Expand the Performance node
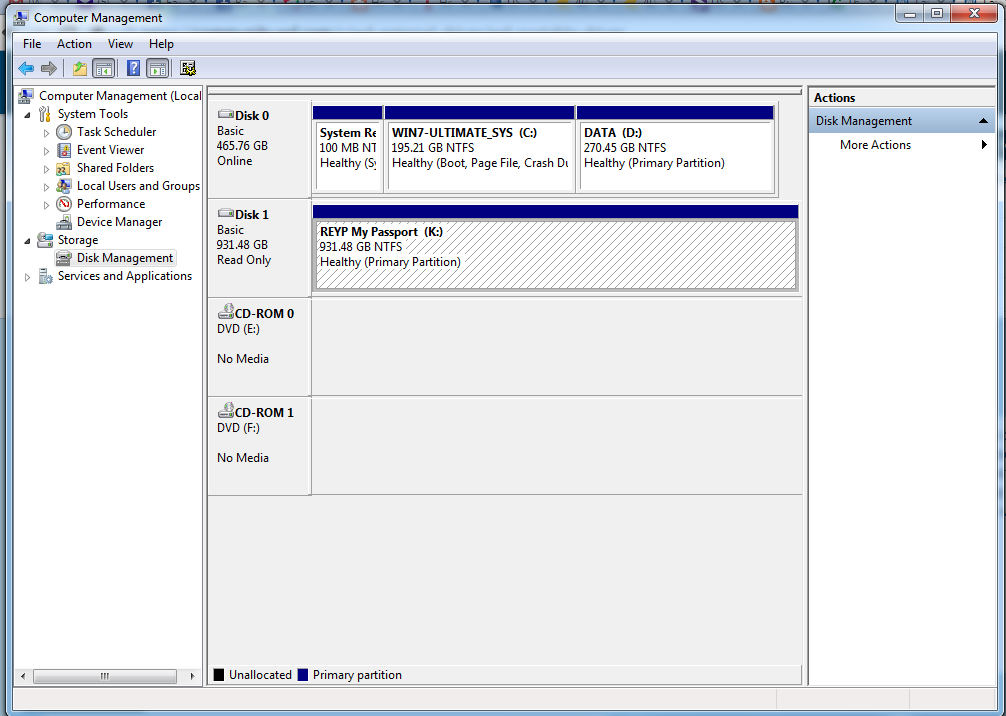 pos(46,205)
